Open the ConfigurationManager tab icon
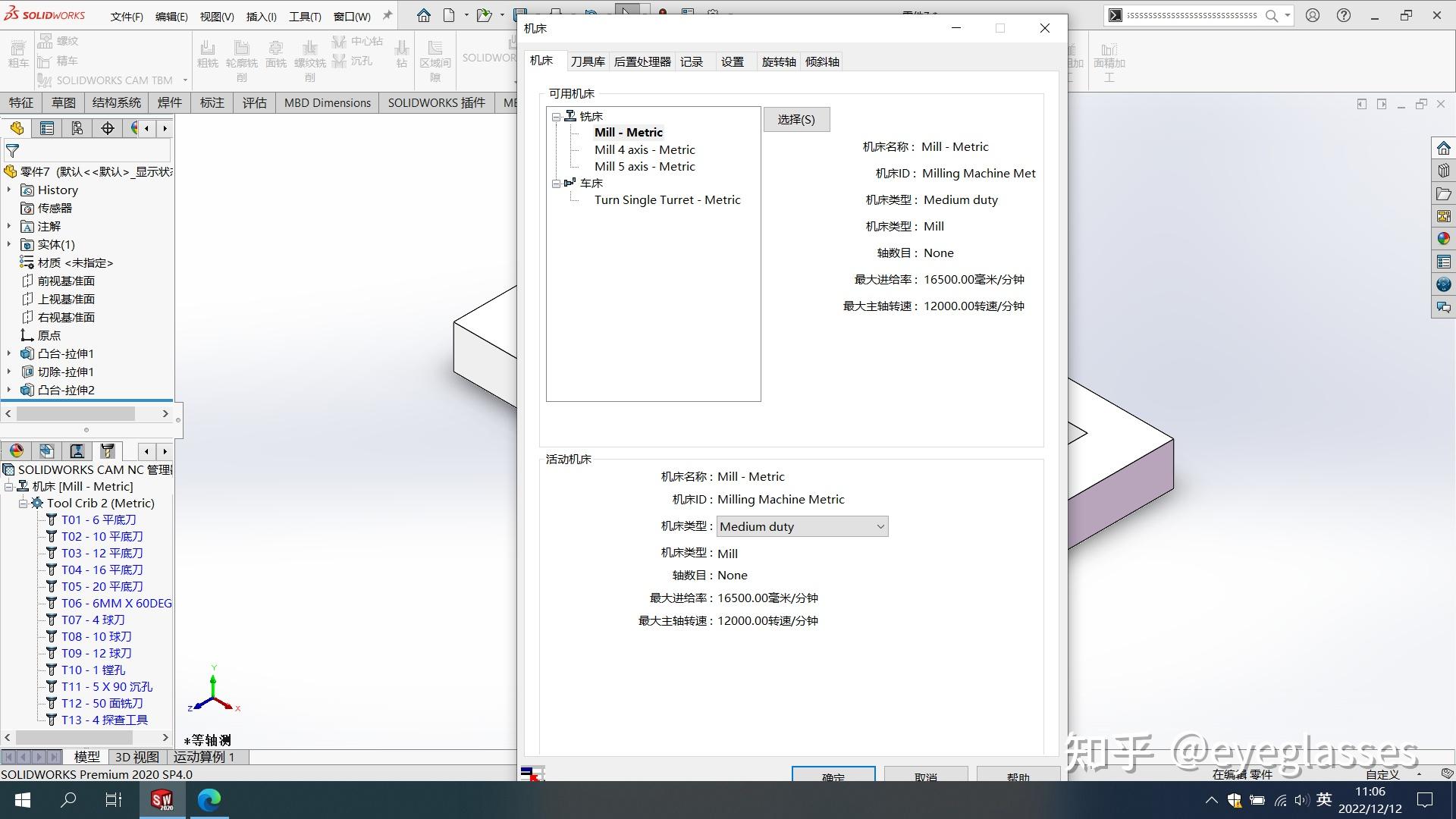This screenshot has width=1456, height=819. 77,128
